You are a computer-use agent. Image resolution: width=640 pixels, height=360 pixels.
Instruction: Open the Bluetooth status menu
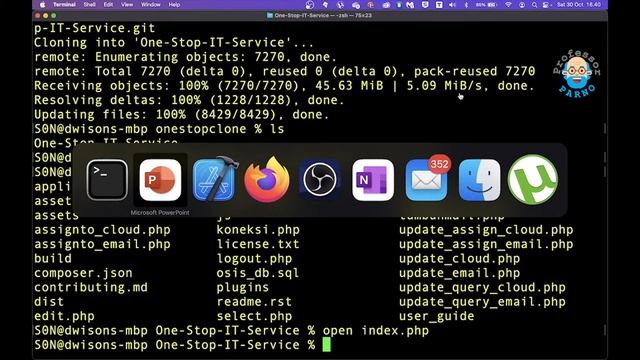coord(466,5)
